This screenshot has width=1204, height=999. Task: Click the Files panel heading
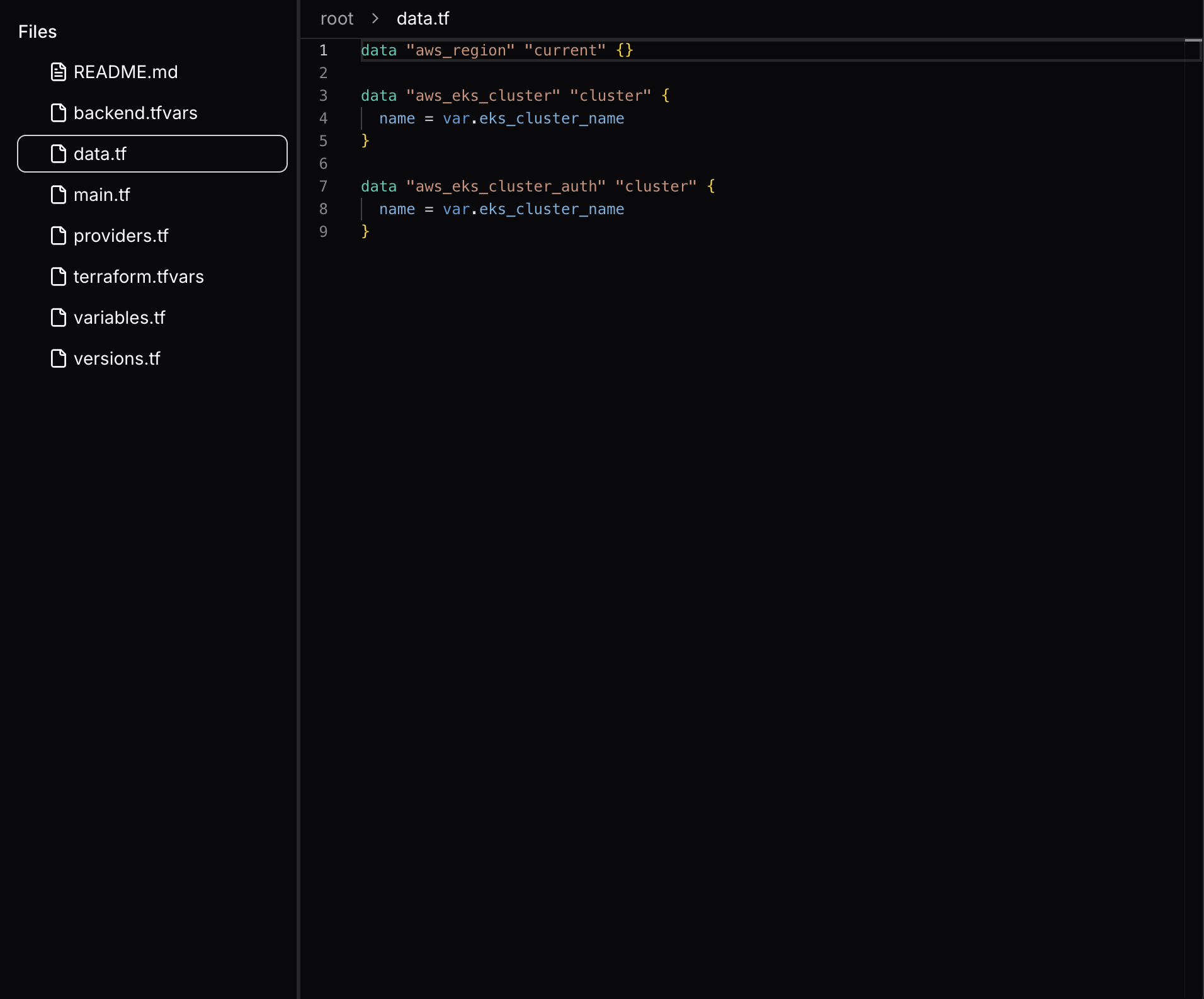tap(37, 32)
